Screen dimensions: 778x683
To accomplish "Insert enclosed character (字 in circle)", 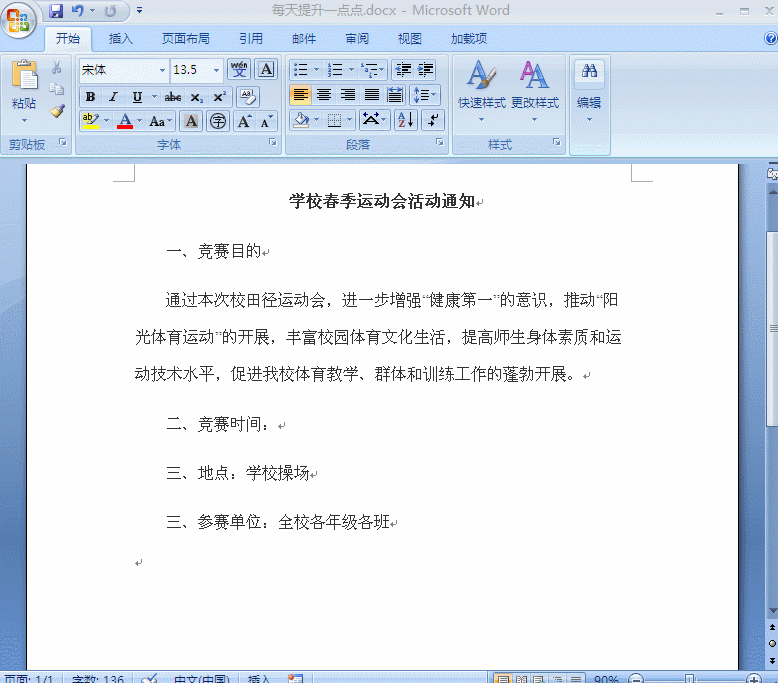I will 218,121.
